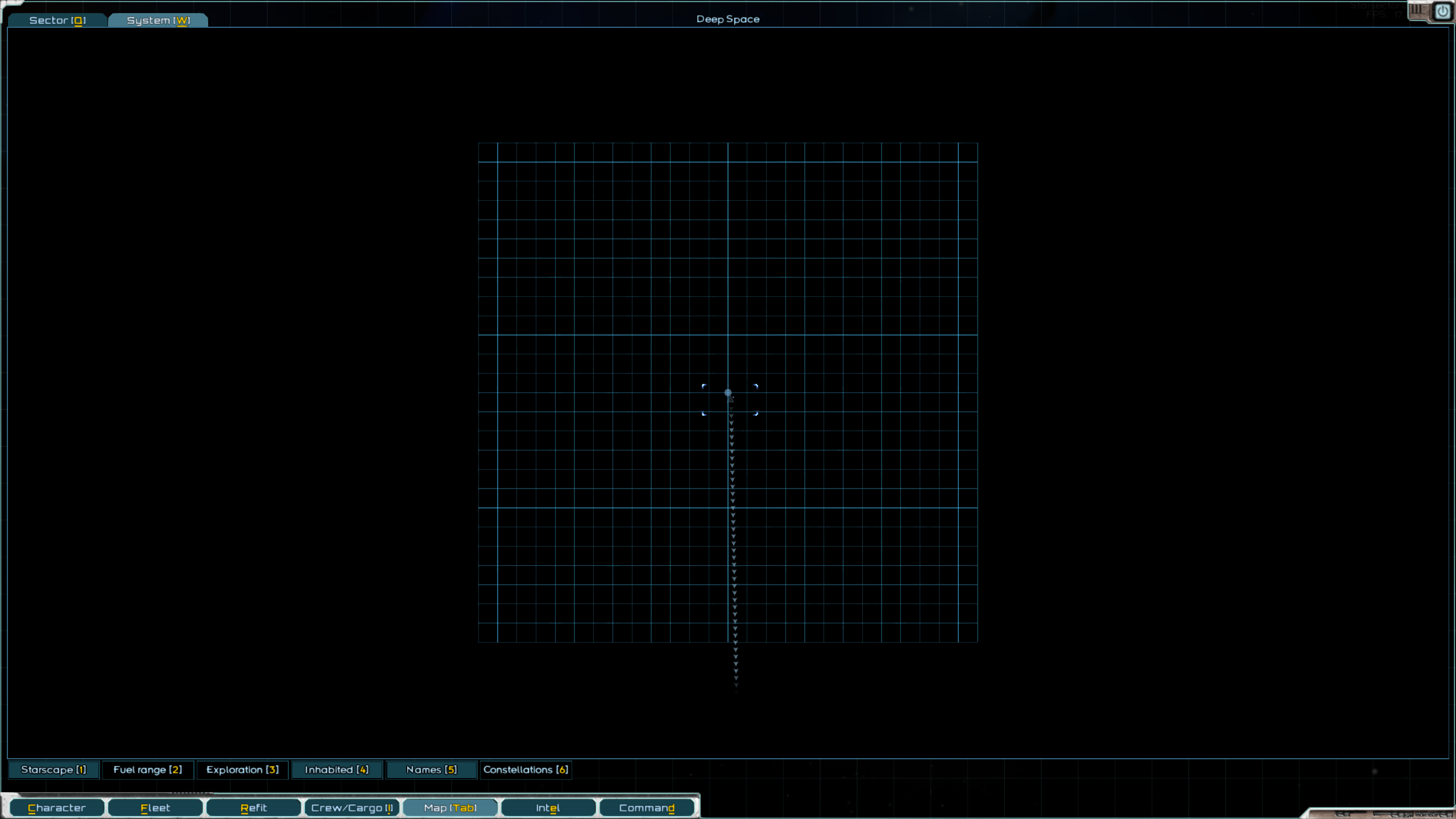The image size is (1456, 819).
Task: Switch to the System map tab
Action: click(158, 20)
